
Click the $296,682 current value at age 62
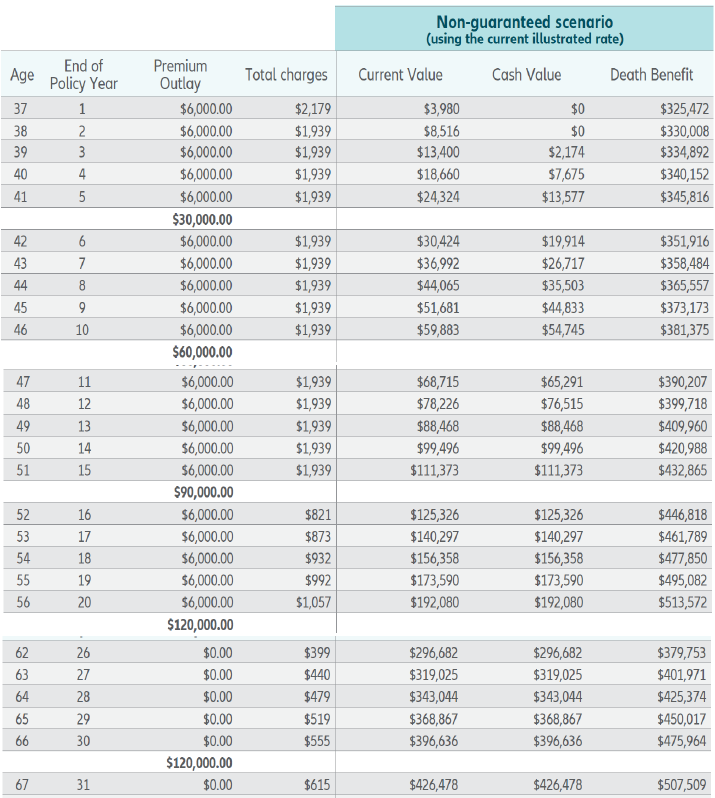click(x=434, y=652)
